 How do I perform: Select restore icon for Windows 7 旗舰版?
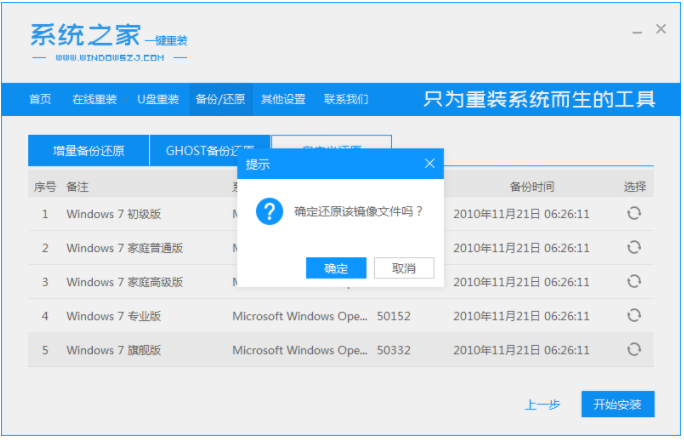634,350
